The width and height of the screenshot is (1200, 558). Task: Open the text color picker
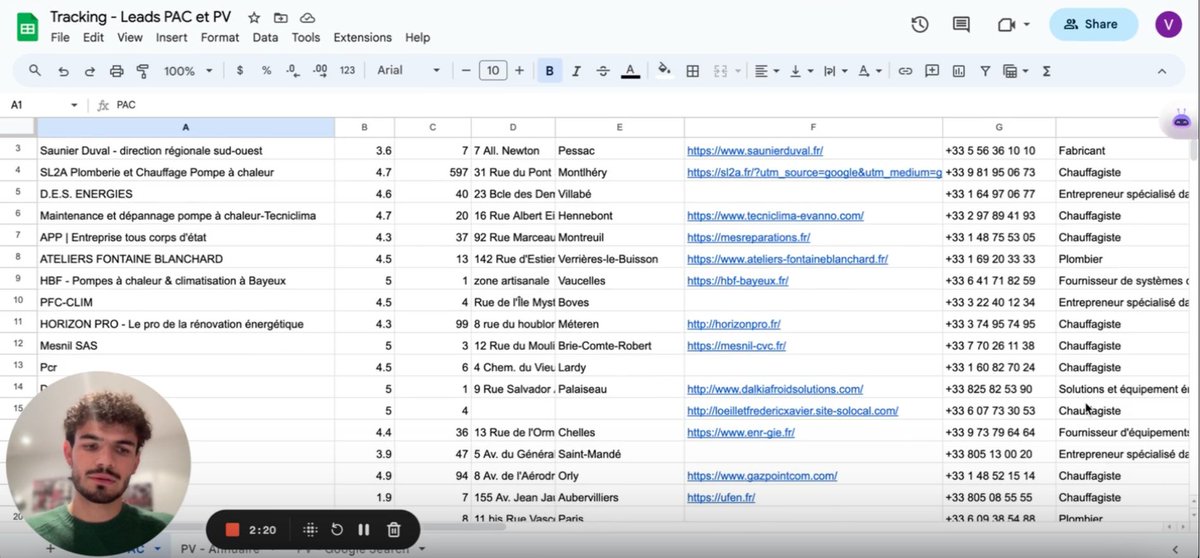pos(630,71)
